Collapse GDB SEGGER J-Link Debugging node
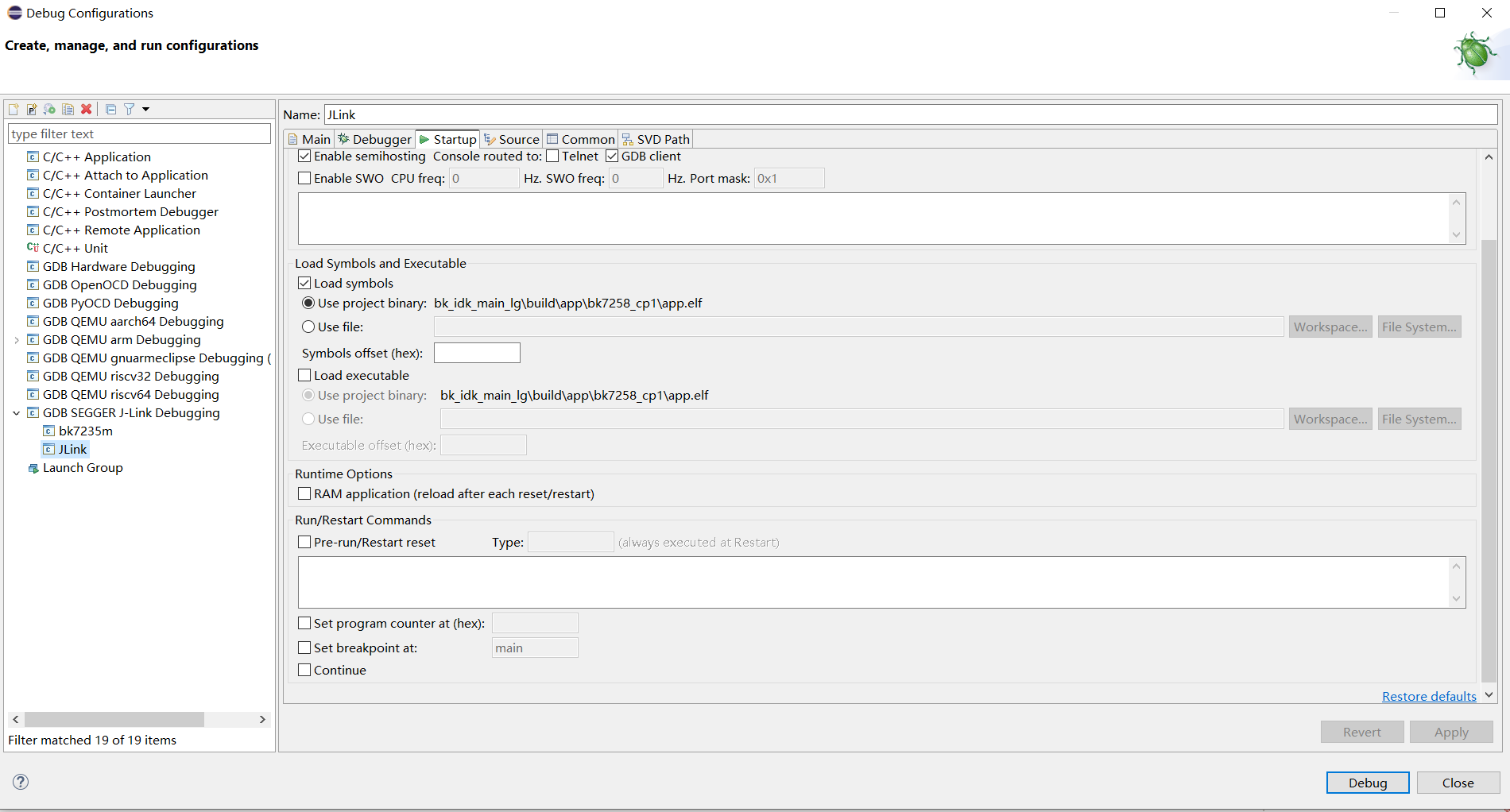Screen dimensions: 1510x812 click(17, 413)
